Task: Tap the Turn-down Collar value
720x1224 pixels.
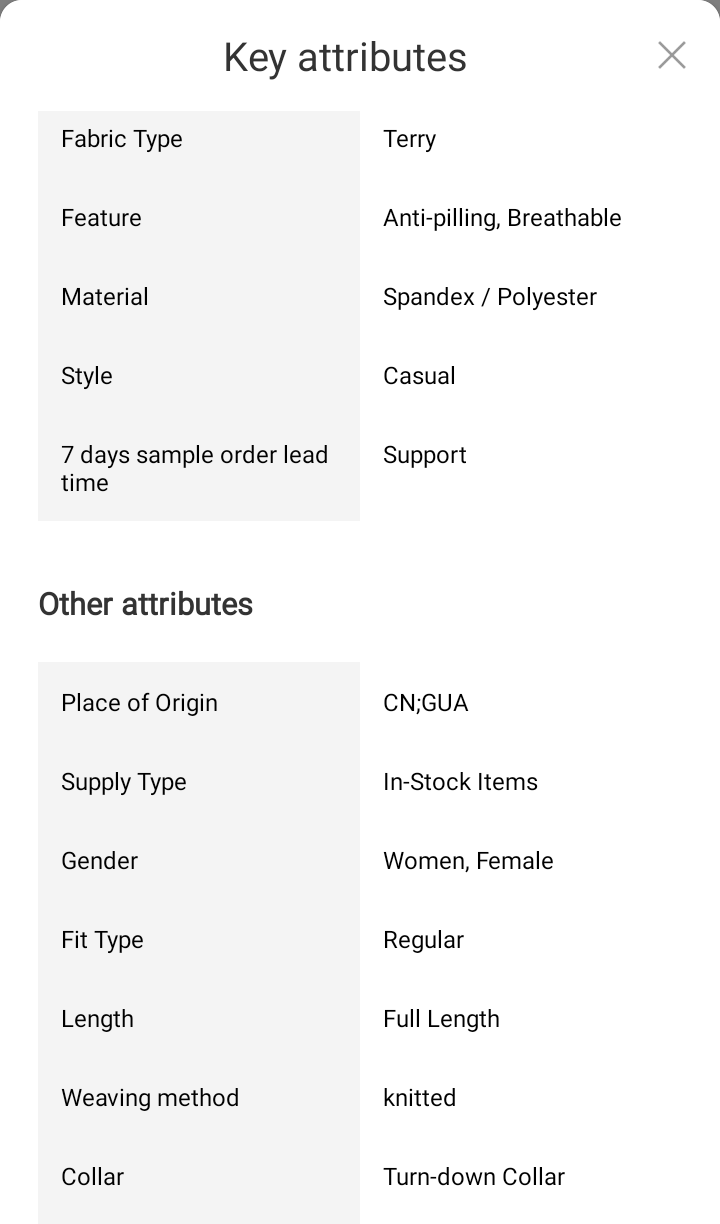Action: [x=474, y=1177]
